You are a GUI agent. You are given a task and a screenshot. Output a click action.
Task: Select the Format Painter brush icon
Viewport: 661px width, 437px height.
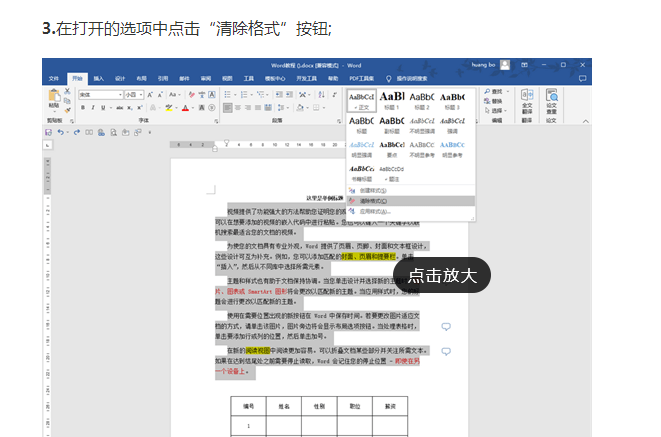(x=67, y=110)
